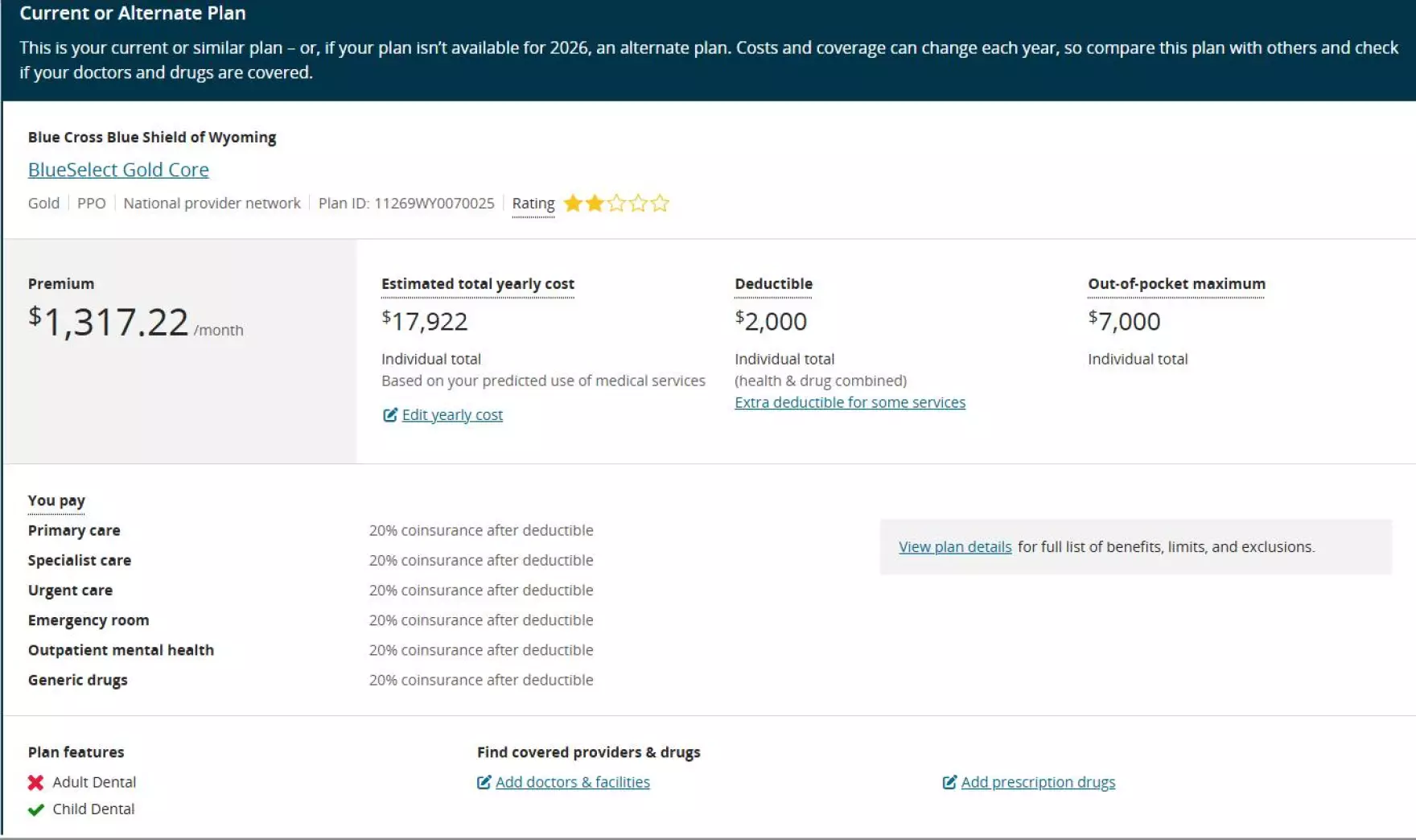Click the underlined Rating label

(533, 204)
